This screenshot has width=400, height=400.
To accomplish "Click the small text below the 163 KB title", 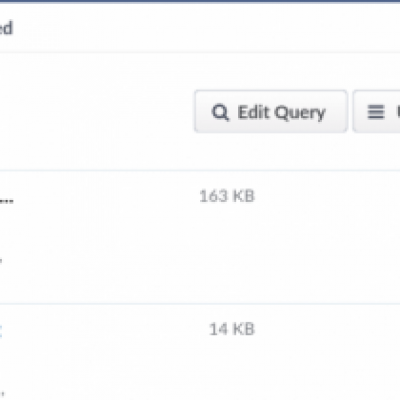I will 1,260.
